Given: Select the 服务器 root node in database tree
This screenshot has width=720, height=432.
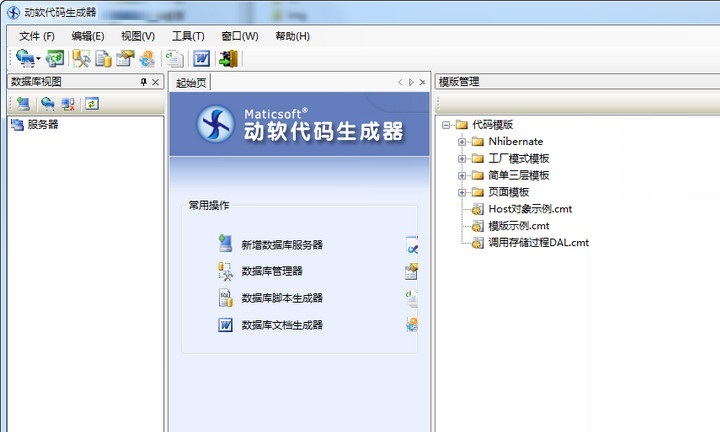Looking at the screenshot, I should point(43,124).
